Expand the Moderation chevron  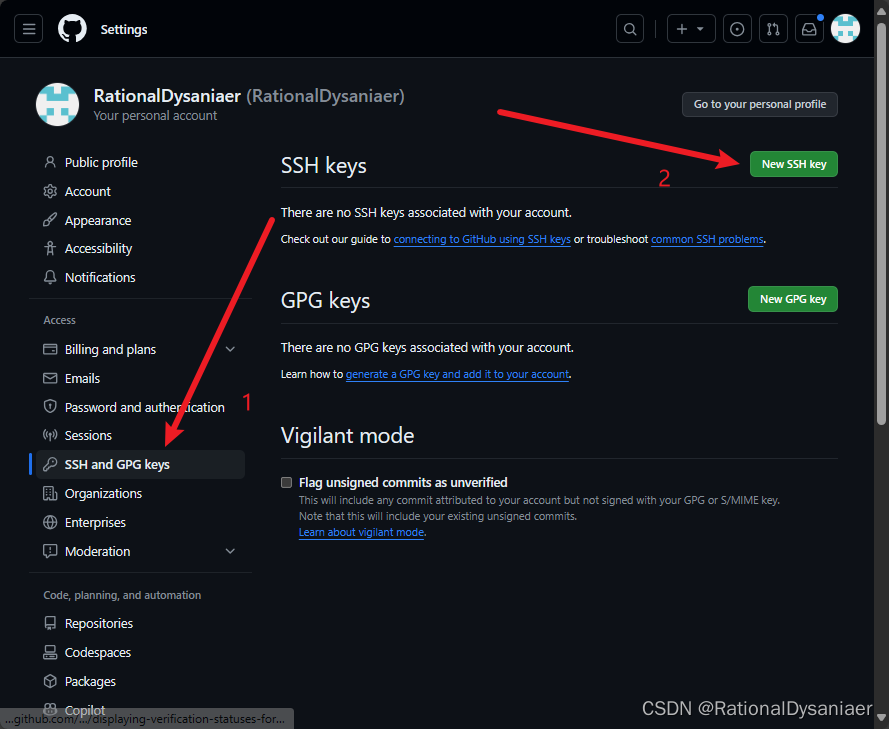pyautogui.click(x=230, y=551)
